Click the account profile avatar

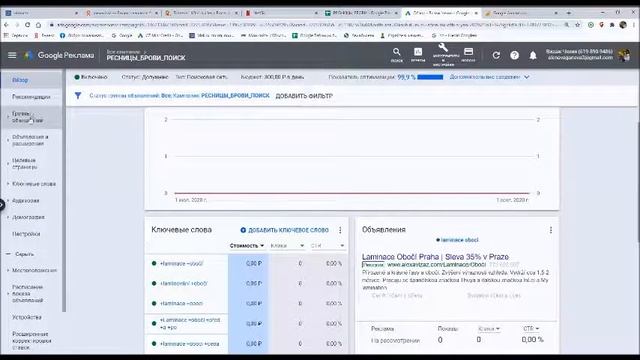[x=624, y=55]
